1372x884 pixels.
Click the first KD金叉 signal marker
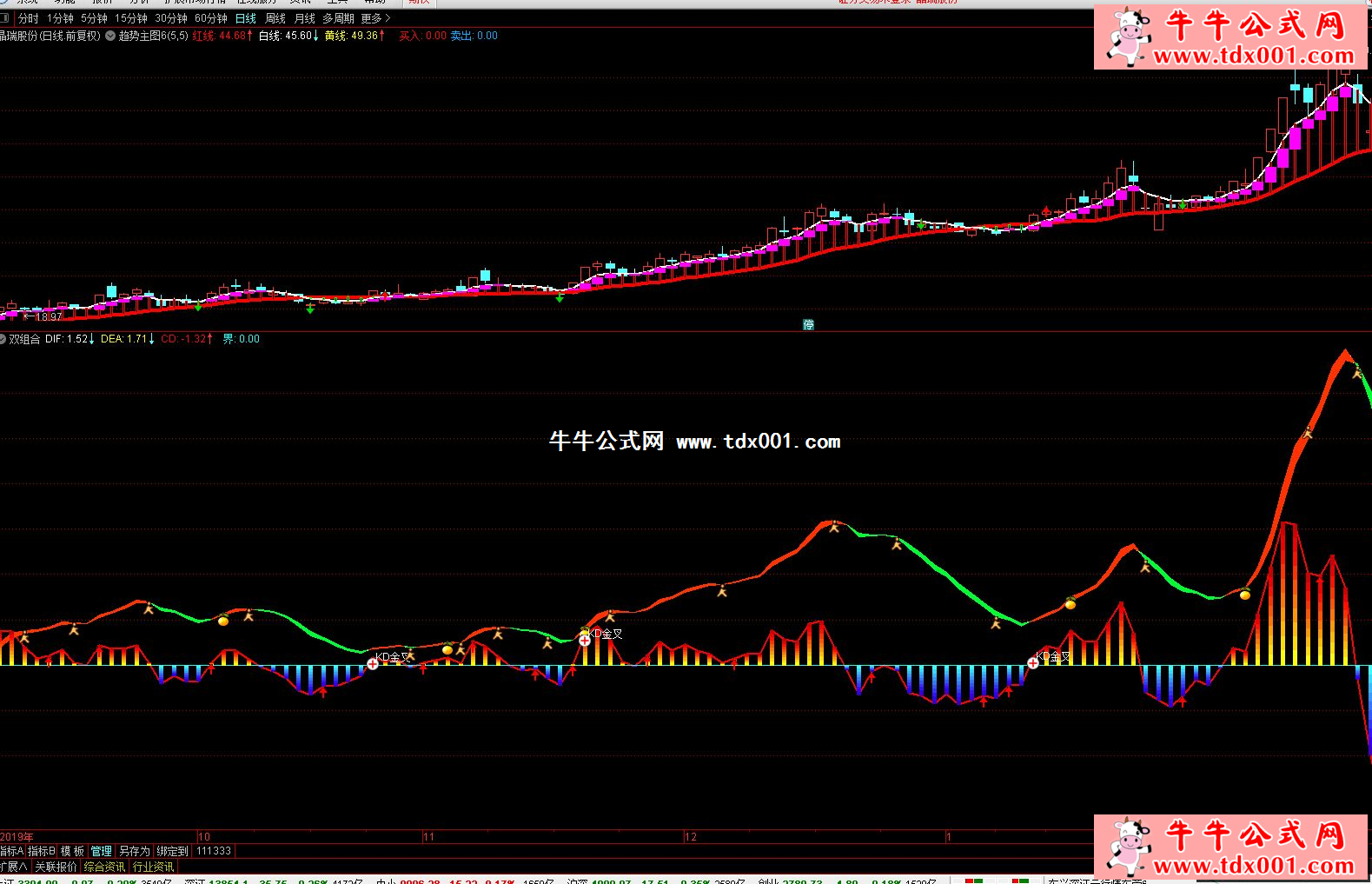(373, 663)
